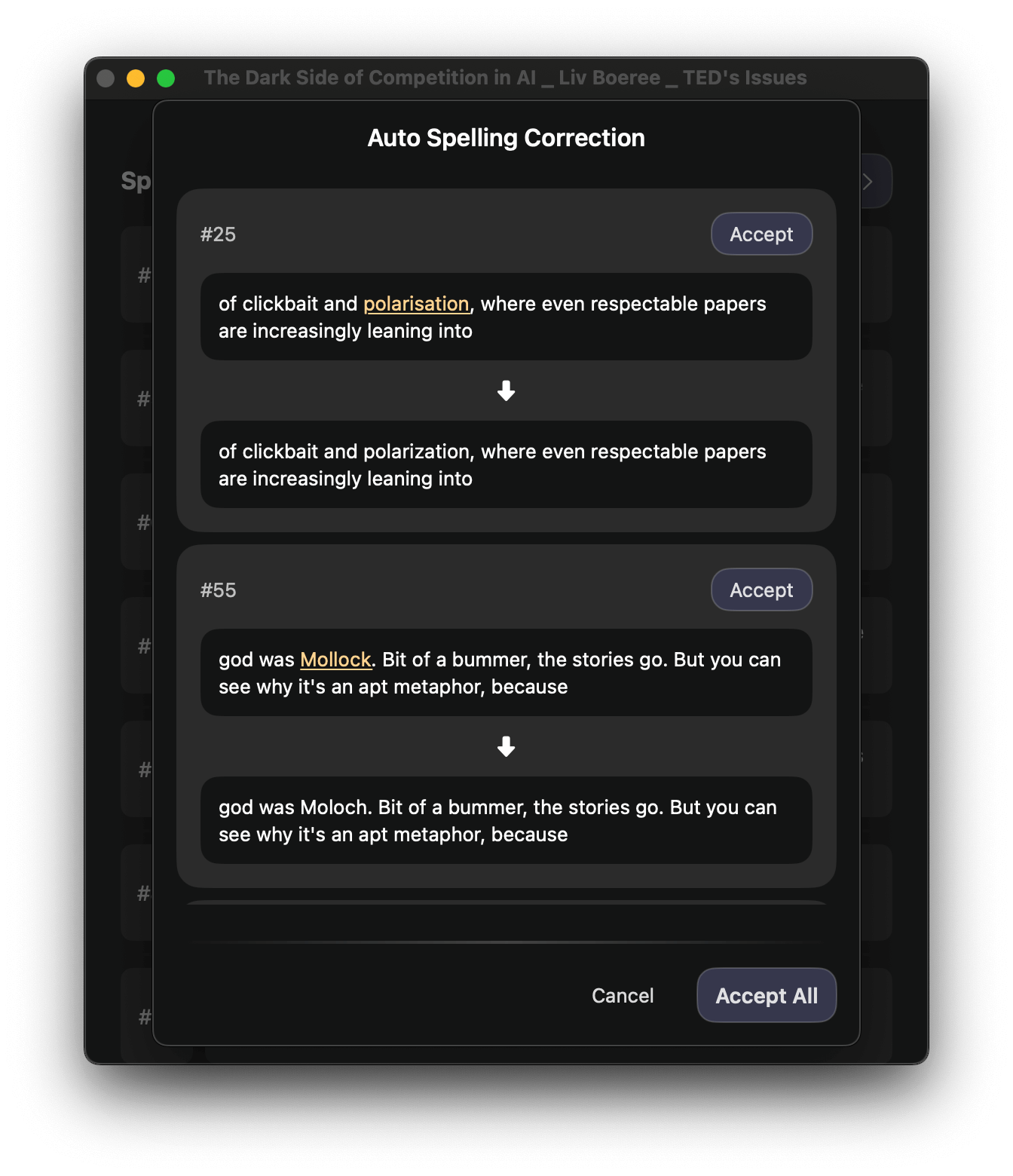Click the corrected text box showing 'polarization'
The height and width of the screenshot is (1176, 1013).
tap(506, 464)
